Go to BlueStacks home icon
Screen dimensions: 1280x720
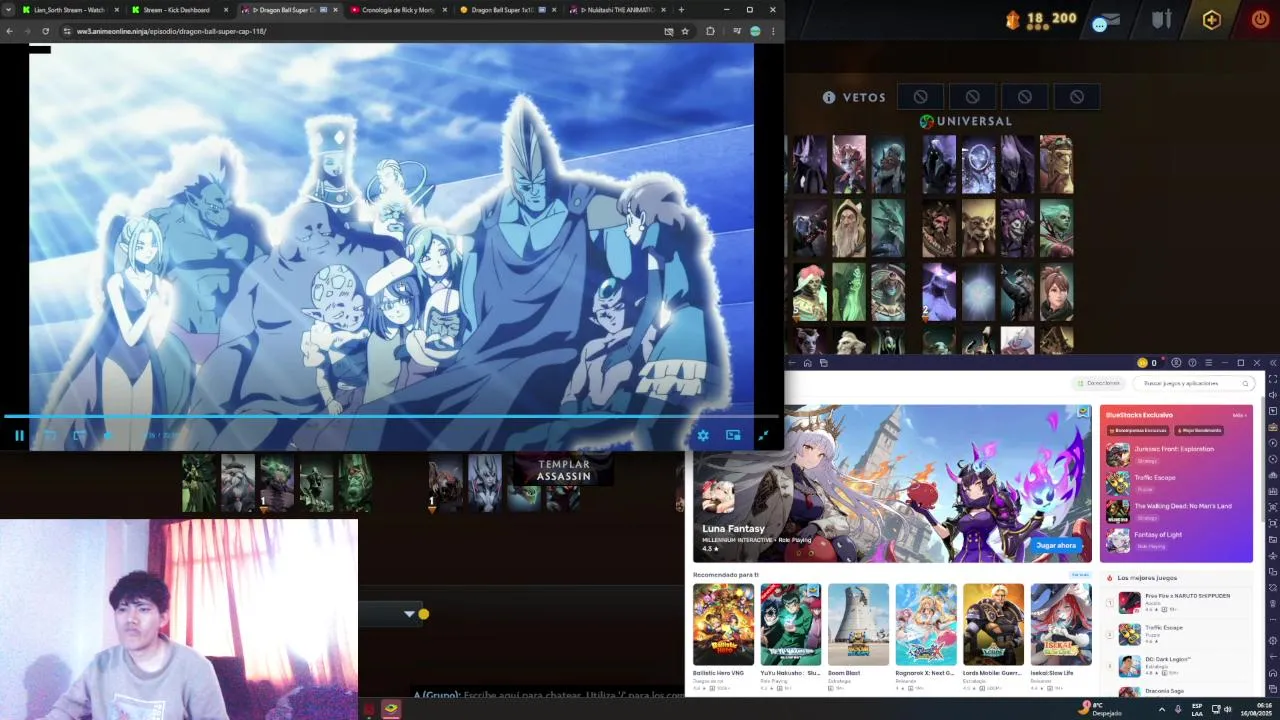point(808,363)
